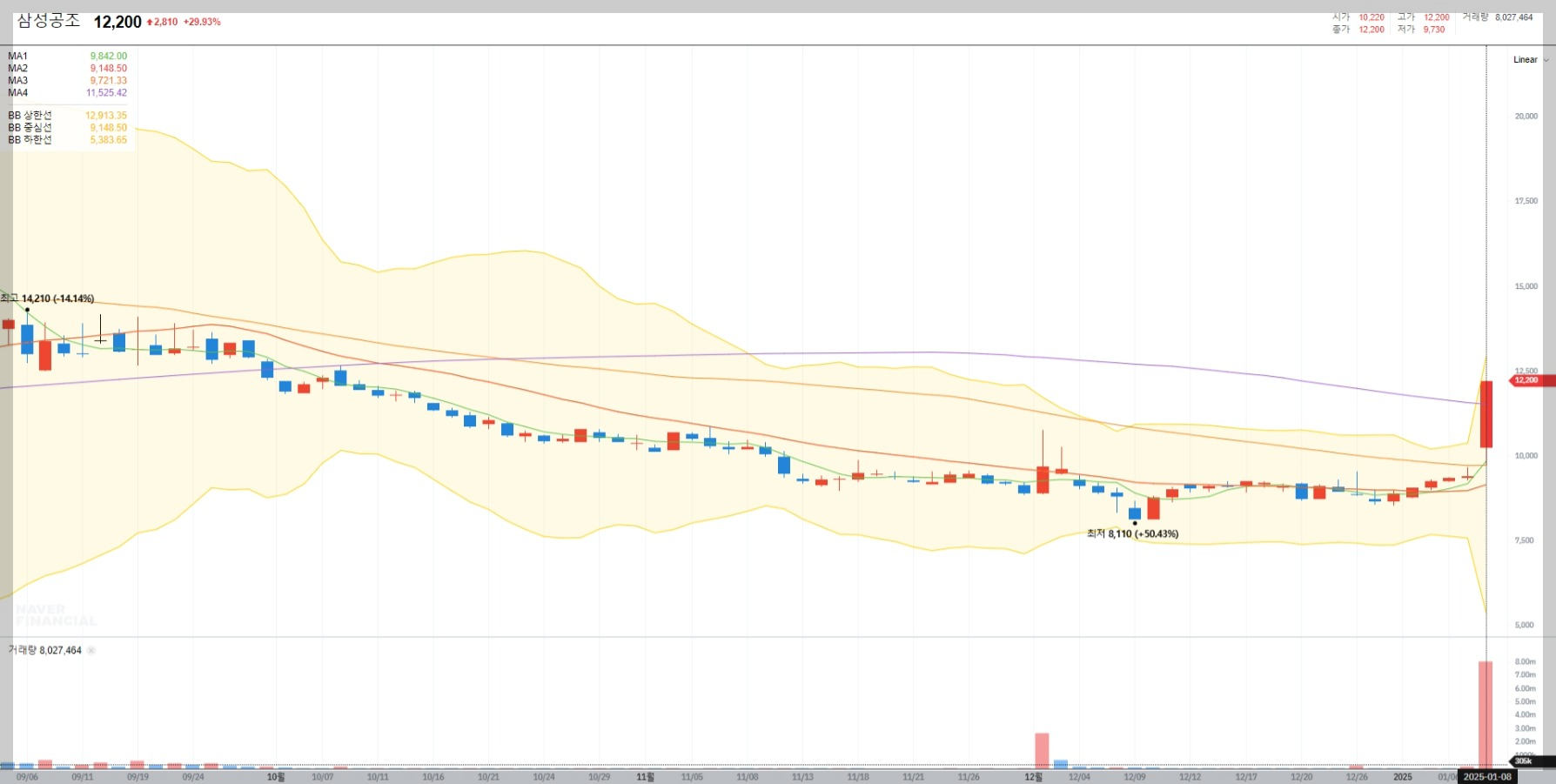Screen dimensions: 1556x784
Task: Click the 12/04 date axis label
Action: [1079, 777]
